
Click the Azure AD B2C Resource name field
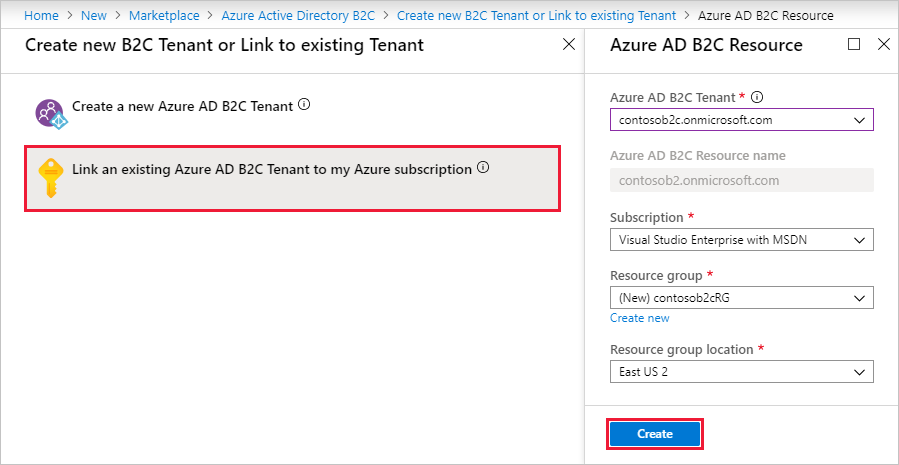click(x=741, y=180)
